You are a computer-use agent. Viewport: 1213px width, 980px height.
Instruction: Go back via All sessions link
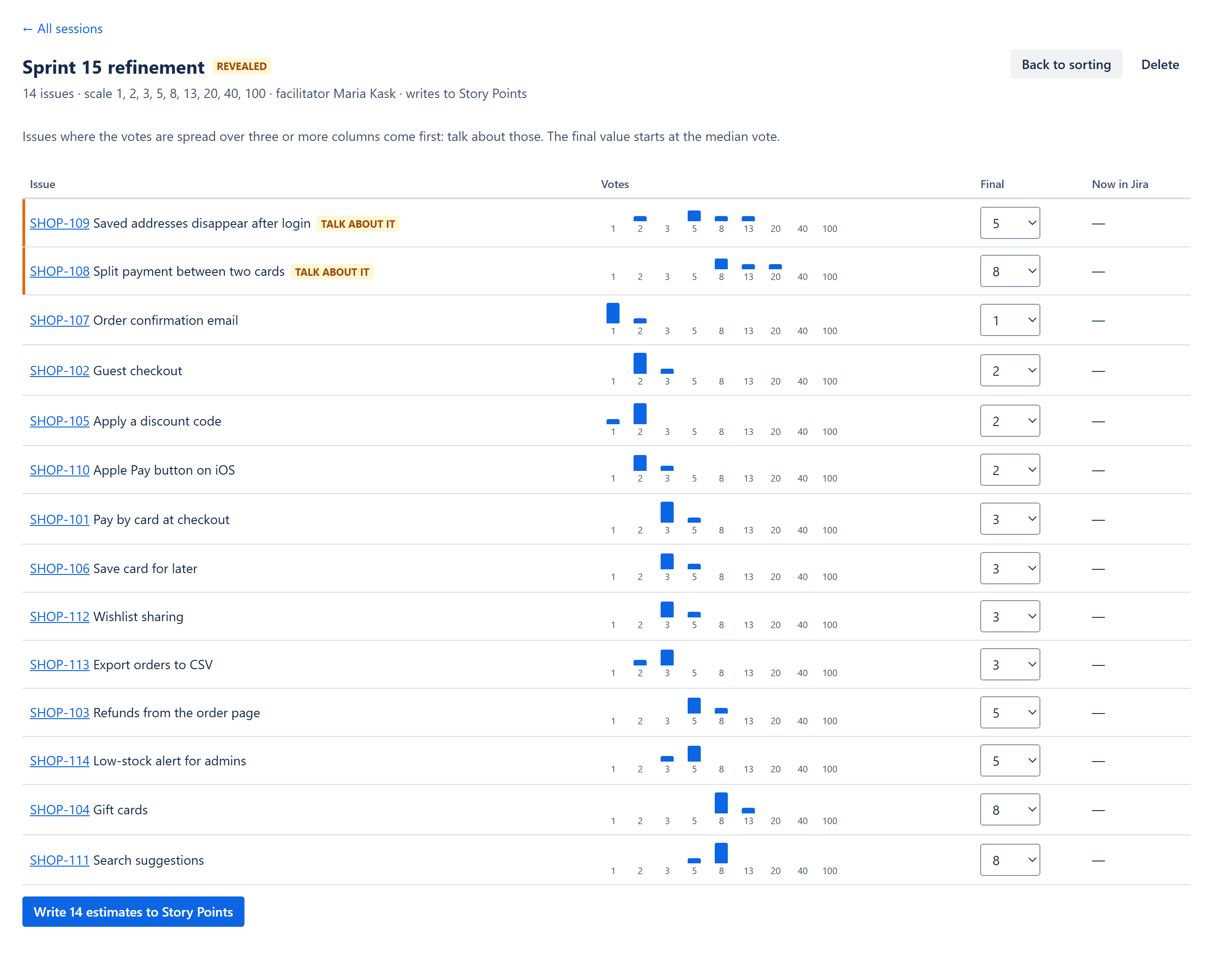[x=63, y=29]
